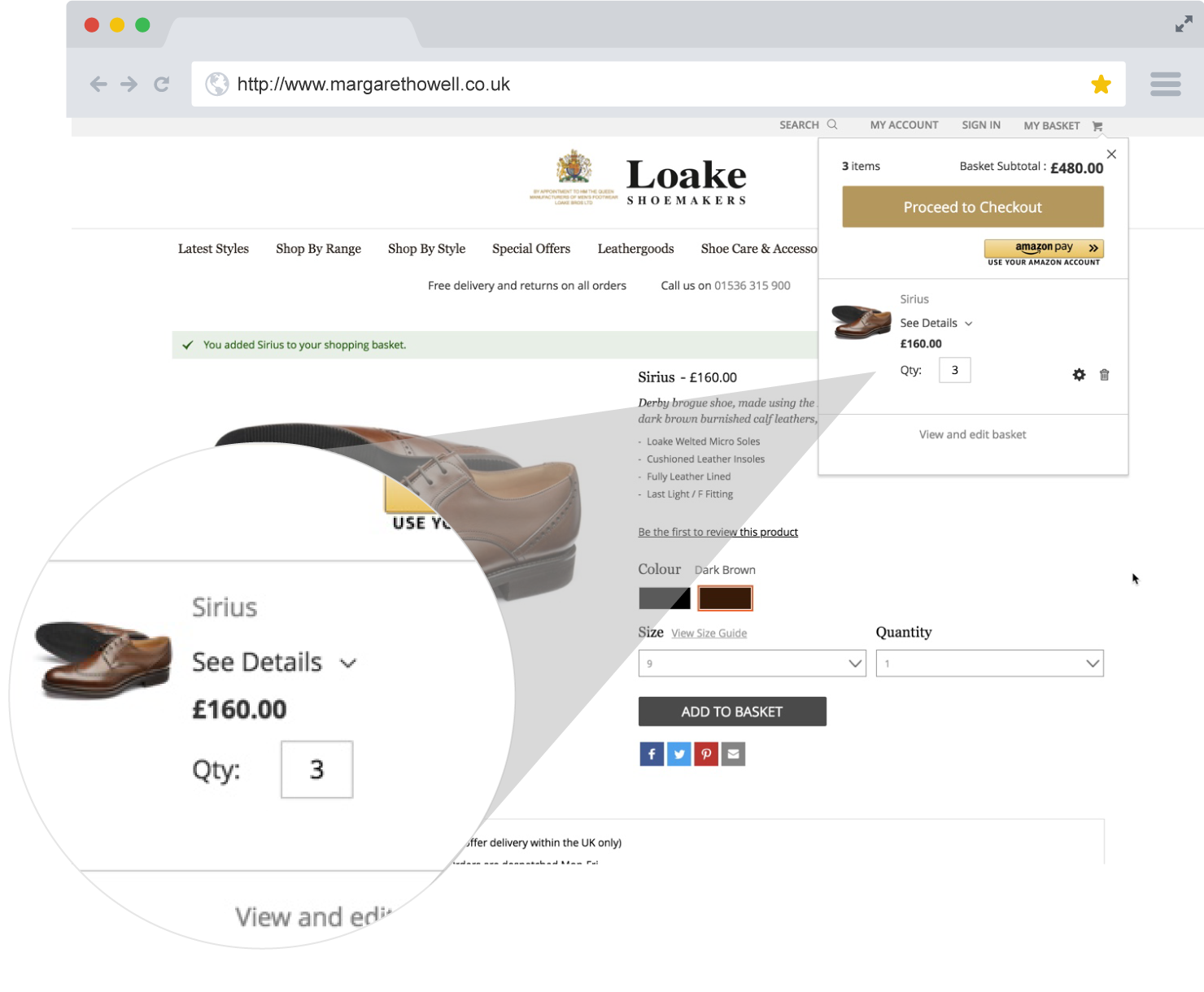This screenshot has width=1204, height=992.
Task: Share product on Twitter
Action: (x=678, y=754)
